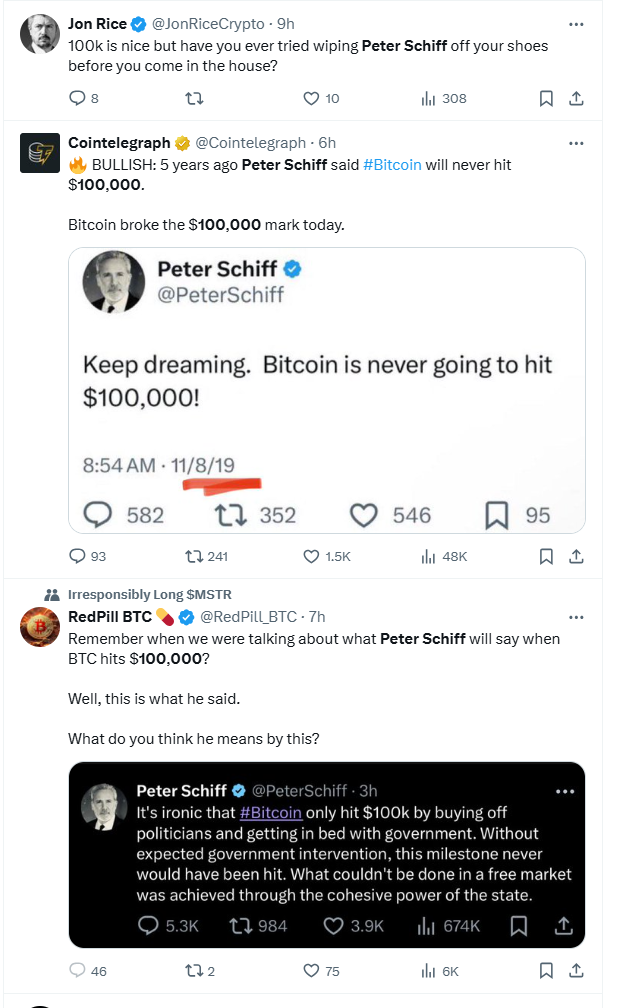Bookmark the Cointelegraph tweet

(546, 556)
